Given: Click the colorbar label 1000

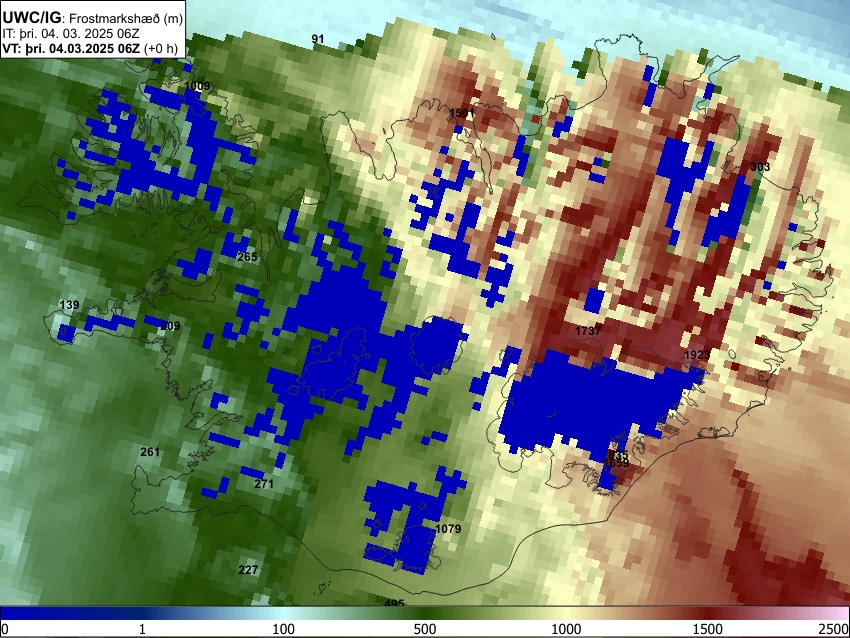Looking at the screenshot, I should tap(566, 629).
